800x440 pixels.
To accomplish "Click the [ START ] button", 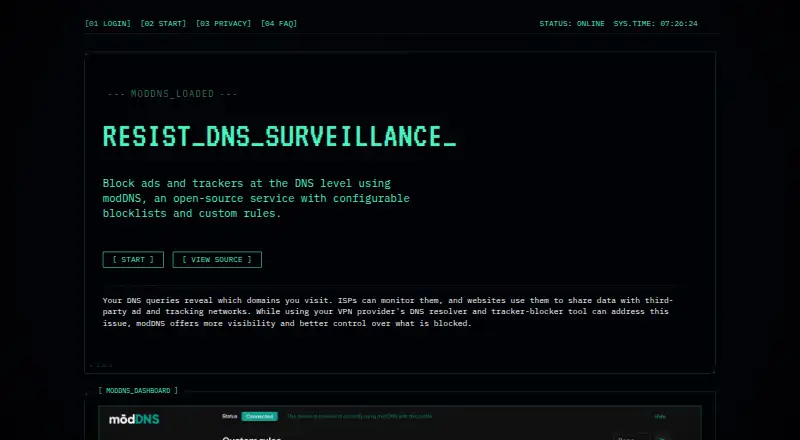I will click(133, 259).
